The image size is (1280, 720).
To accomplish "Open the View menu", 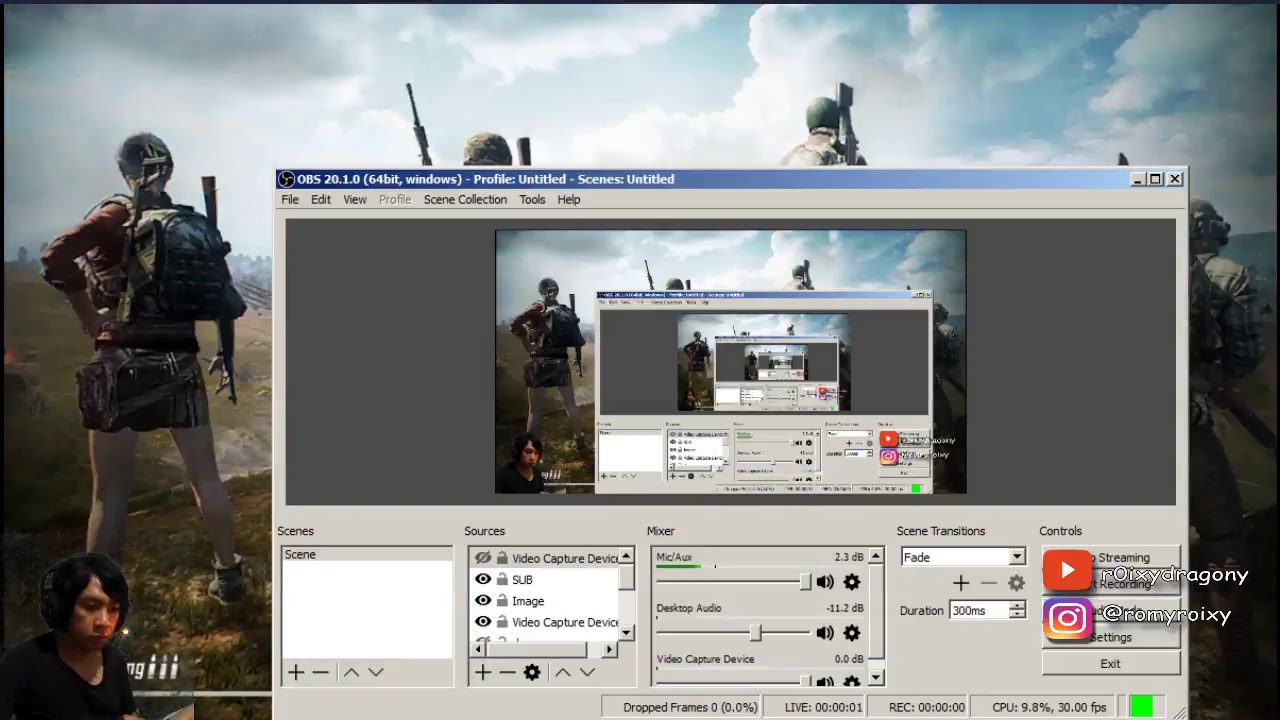I will pyautogui.click(x=355, y=199).
